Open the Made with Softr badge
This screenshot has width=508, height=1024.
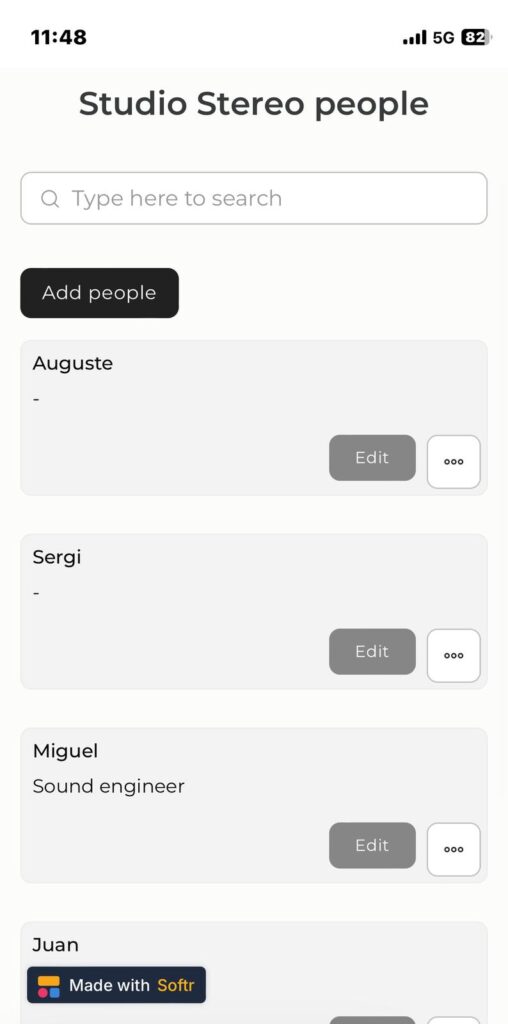click(116, 985)
